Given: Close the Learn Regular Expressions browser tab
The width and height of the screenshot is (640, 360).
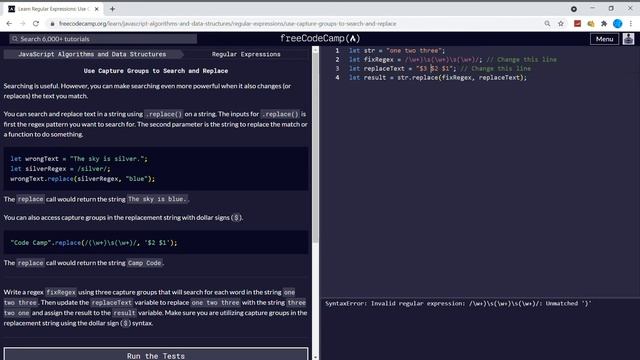Looking at the screenshot, I should [x=97, y=9].
